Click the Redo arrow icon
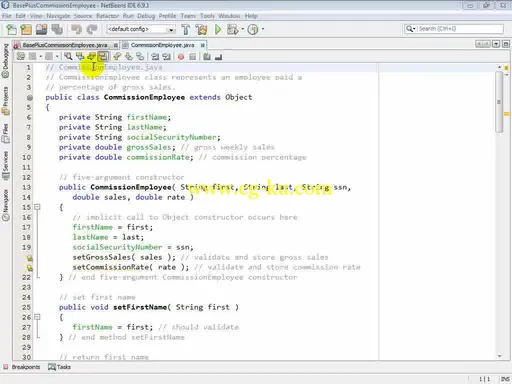 point(92,30)
